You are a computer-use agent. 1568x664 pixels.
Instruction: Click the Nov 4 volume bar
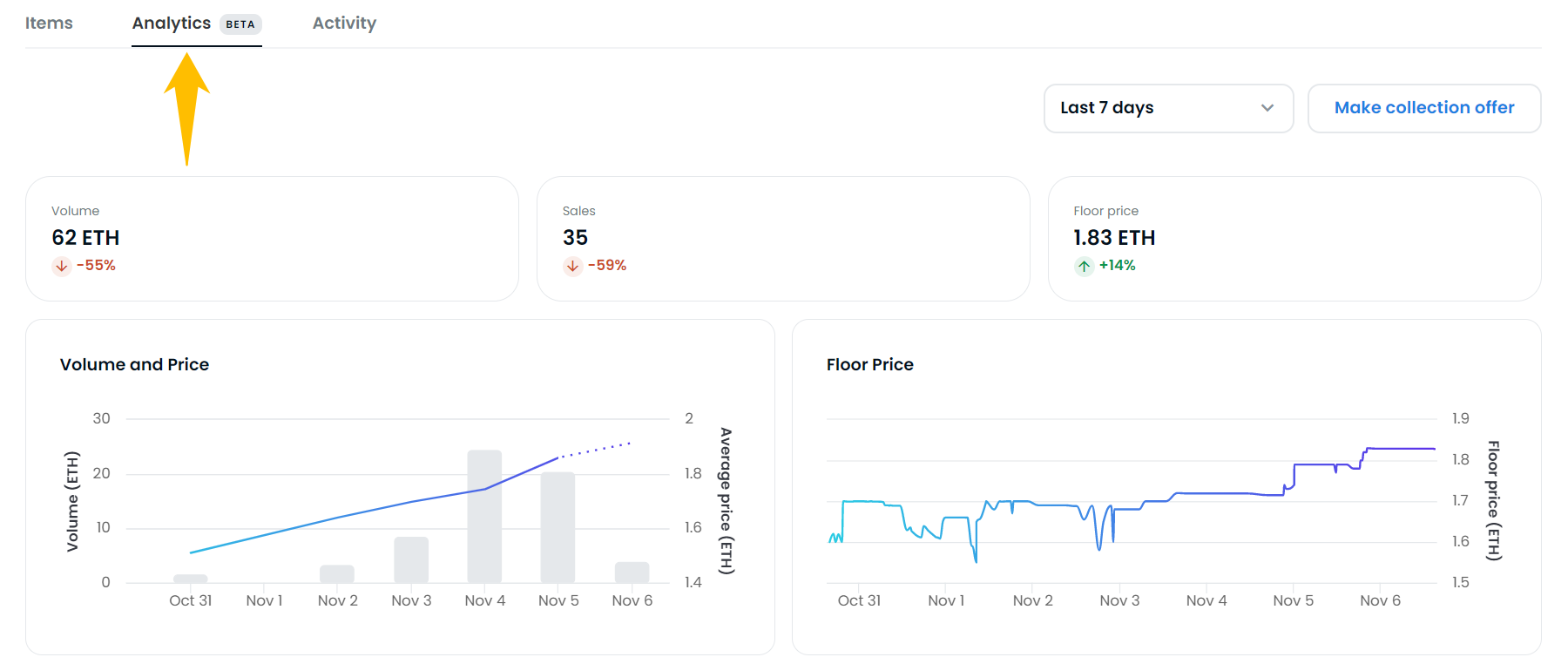pos(484,516)
